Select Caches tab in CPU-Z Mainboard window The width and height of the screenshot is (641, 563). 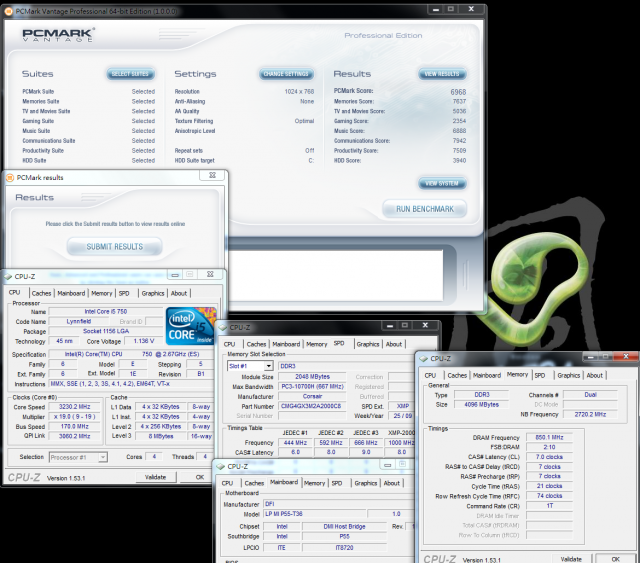point(254,483)
